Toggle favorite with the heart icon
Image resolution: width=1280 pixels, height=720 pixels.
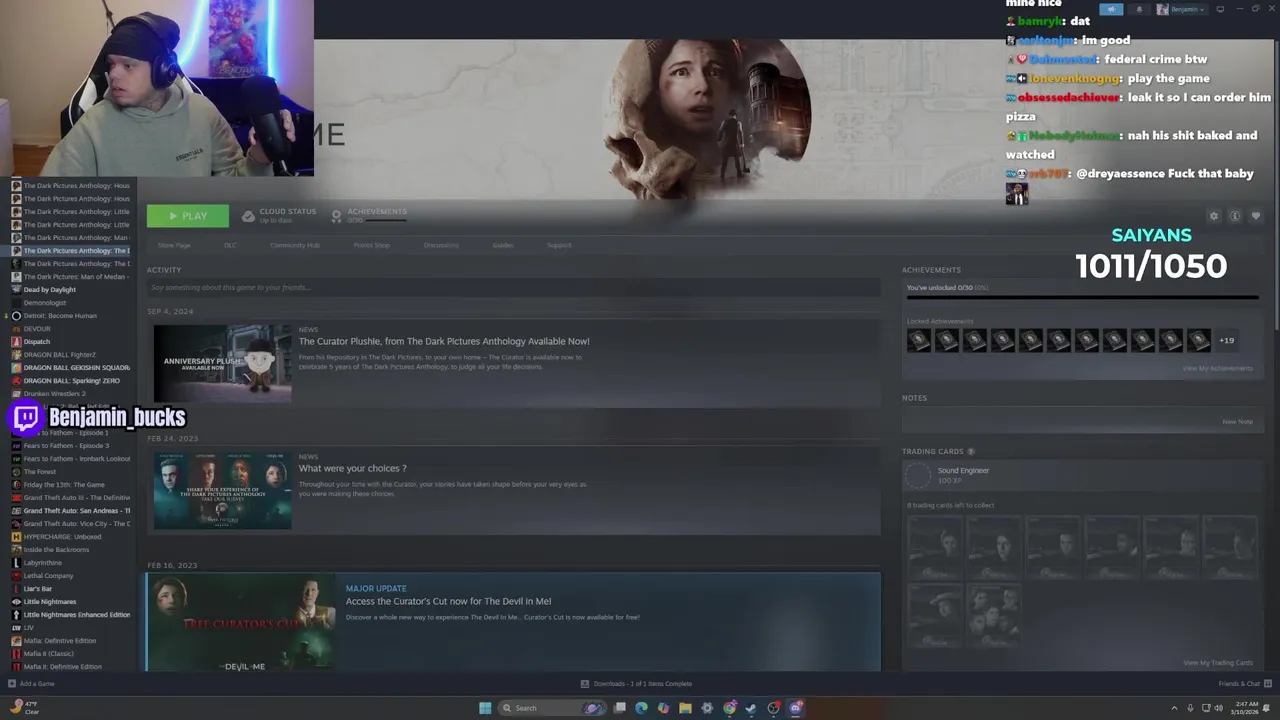[1256, 216]
